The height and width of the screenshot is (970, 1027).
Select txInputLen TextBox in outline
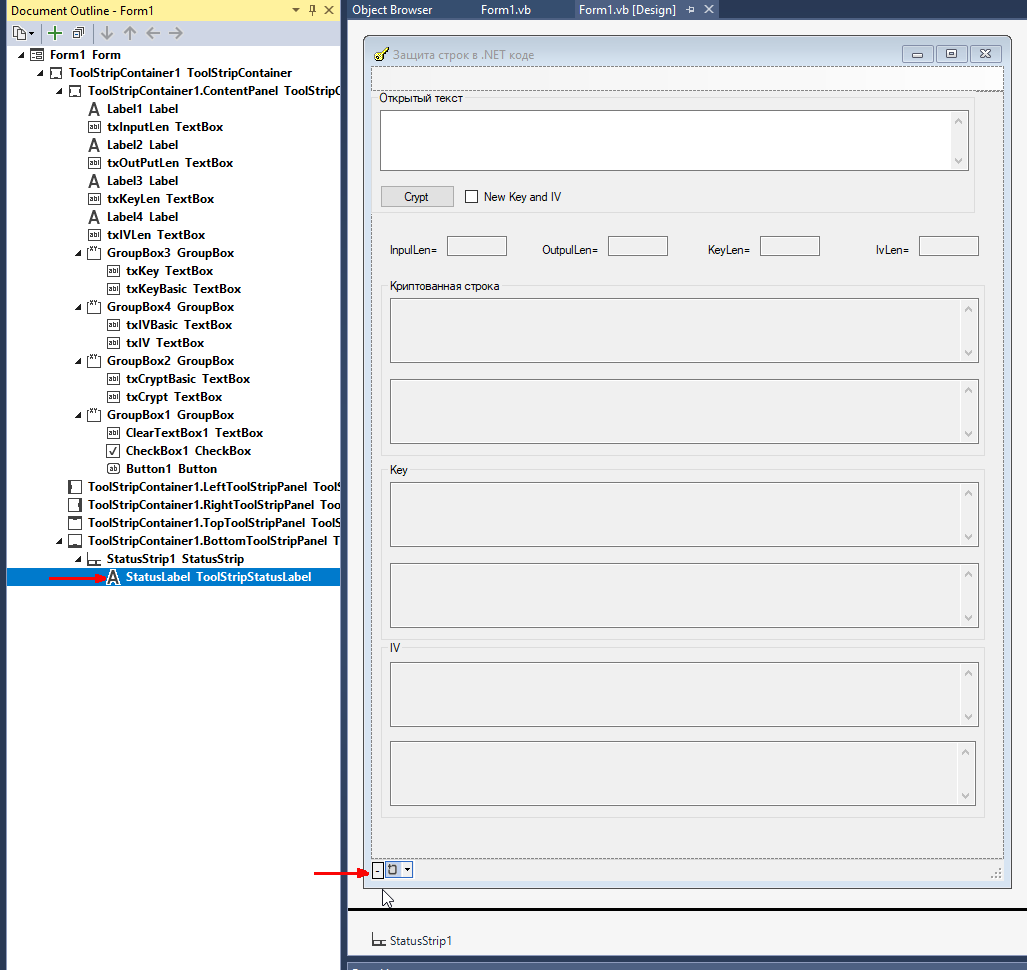point(164,127)
